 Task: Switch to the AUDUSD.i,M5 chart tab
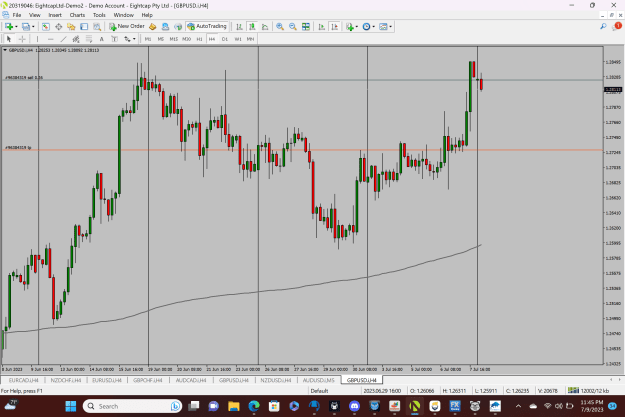pyautogui.click(x=318, y=380)
